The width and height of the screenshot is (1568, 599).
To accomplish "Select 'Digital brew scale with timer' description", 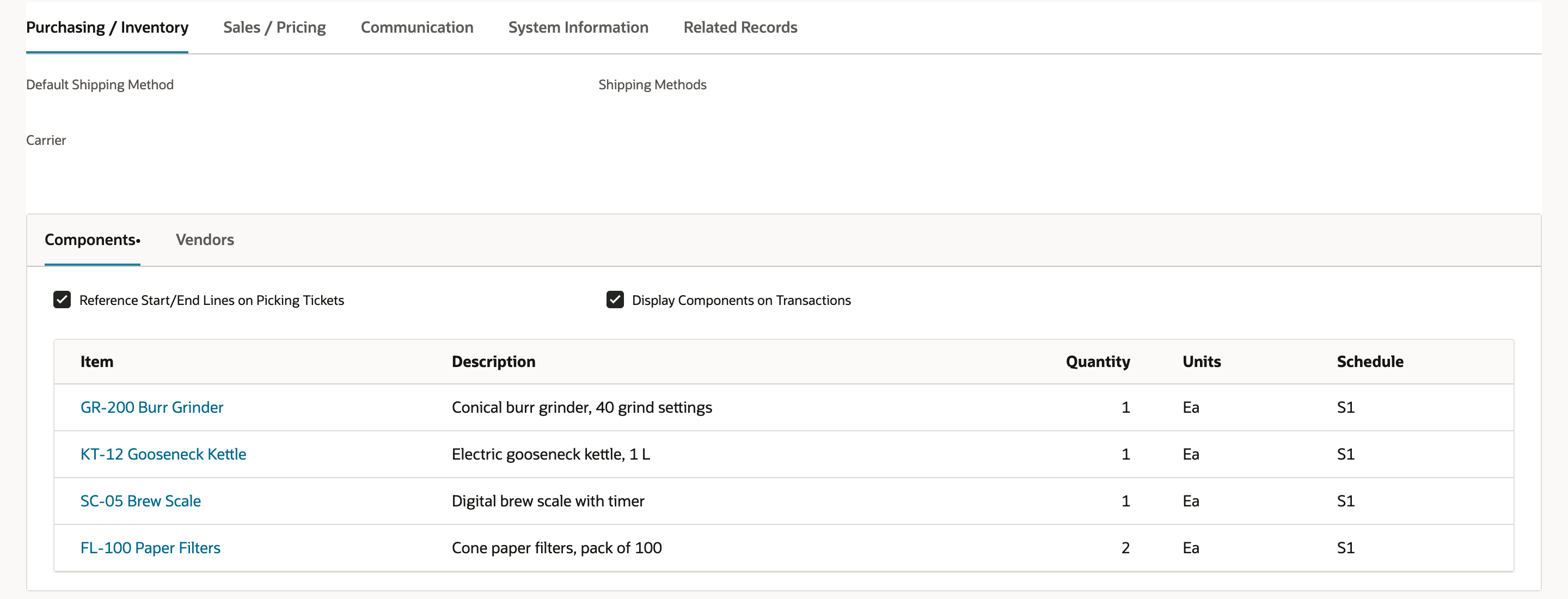I will tap(548, 501).
